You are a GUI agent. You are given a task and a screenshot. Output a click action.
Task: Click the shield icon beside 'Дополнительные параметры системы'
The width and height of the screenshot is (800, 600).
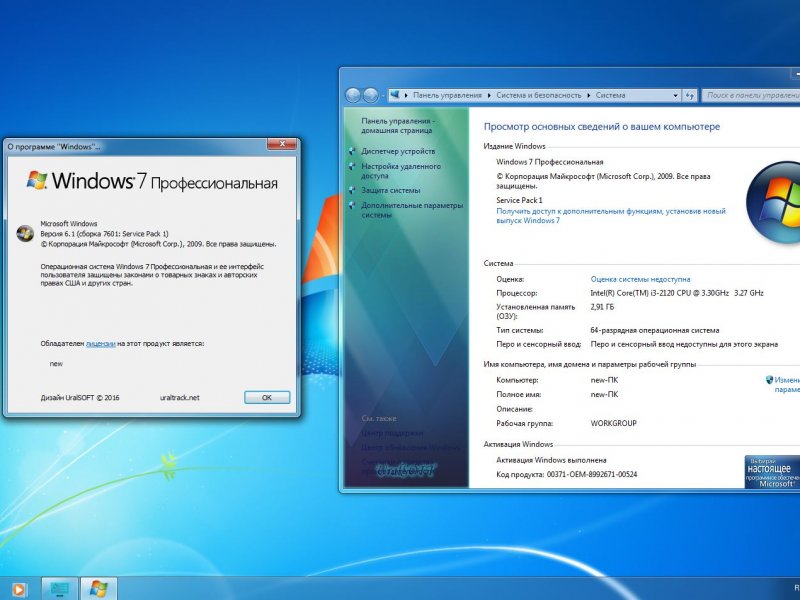tap(352, 206)
